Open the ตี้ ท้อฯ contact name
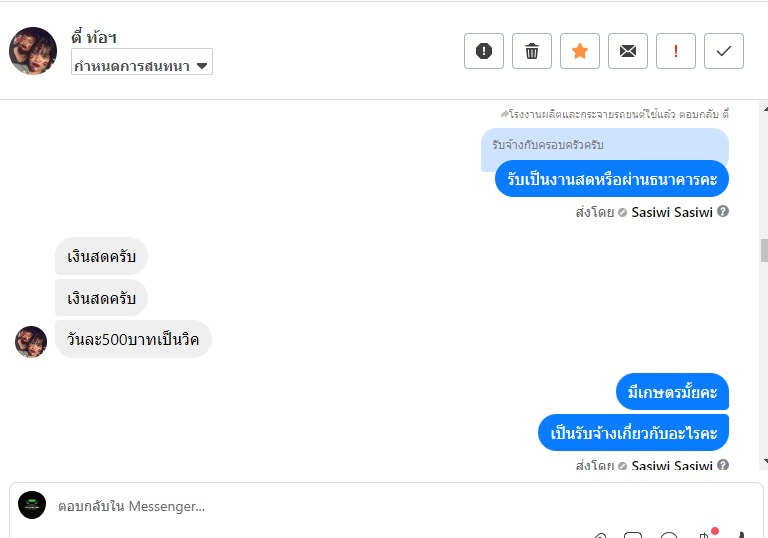This screenshot has width=768, height=538. coord(96,38)
